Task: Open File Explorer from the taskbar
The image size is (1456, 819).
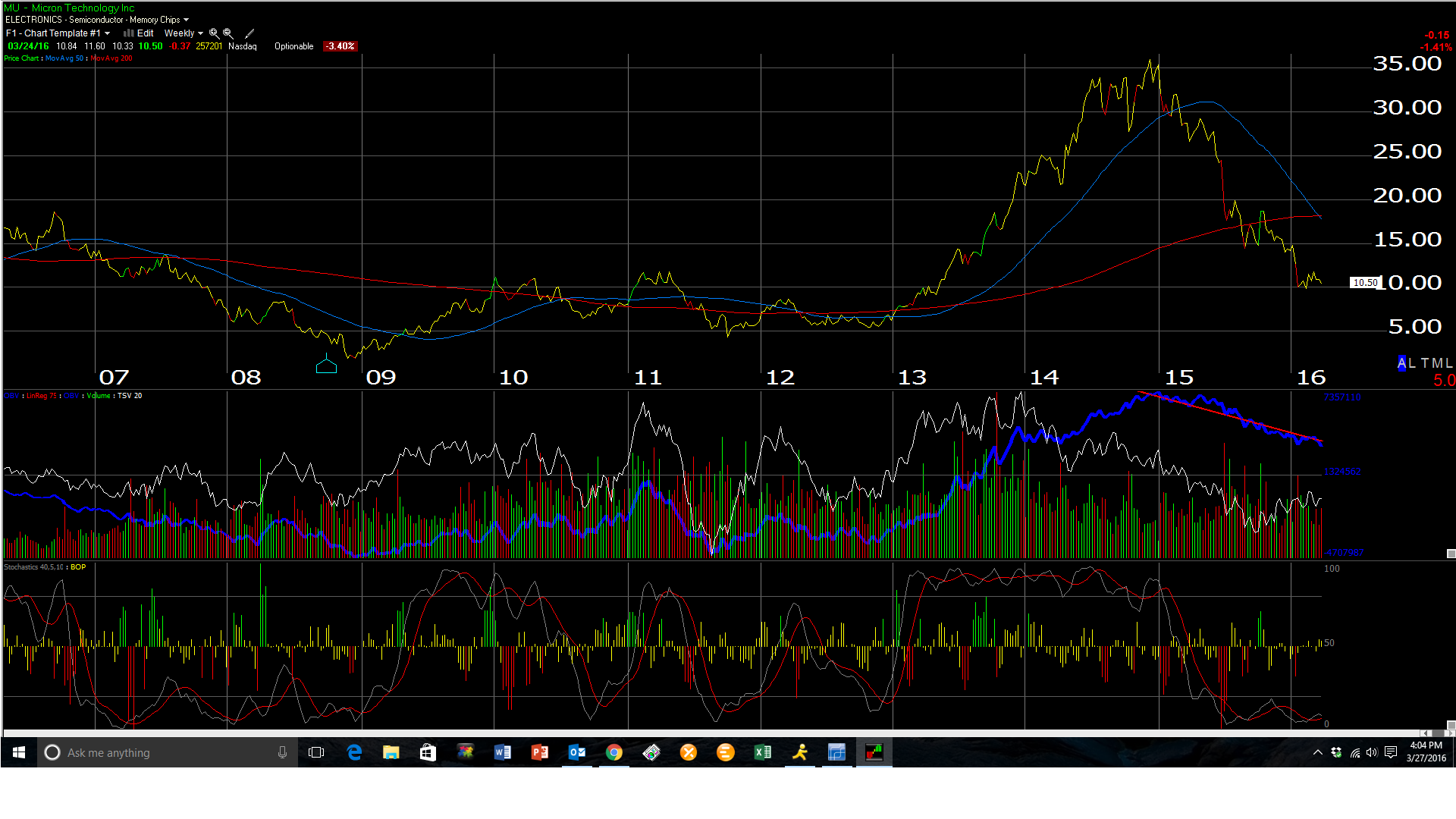Action: [x=391, y=752]
